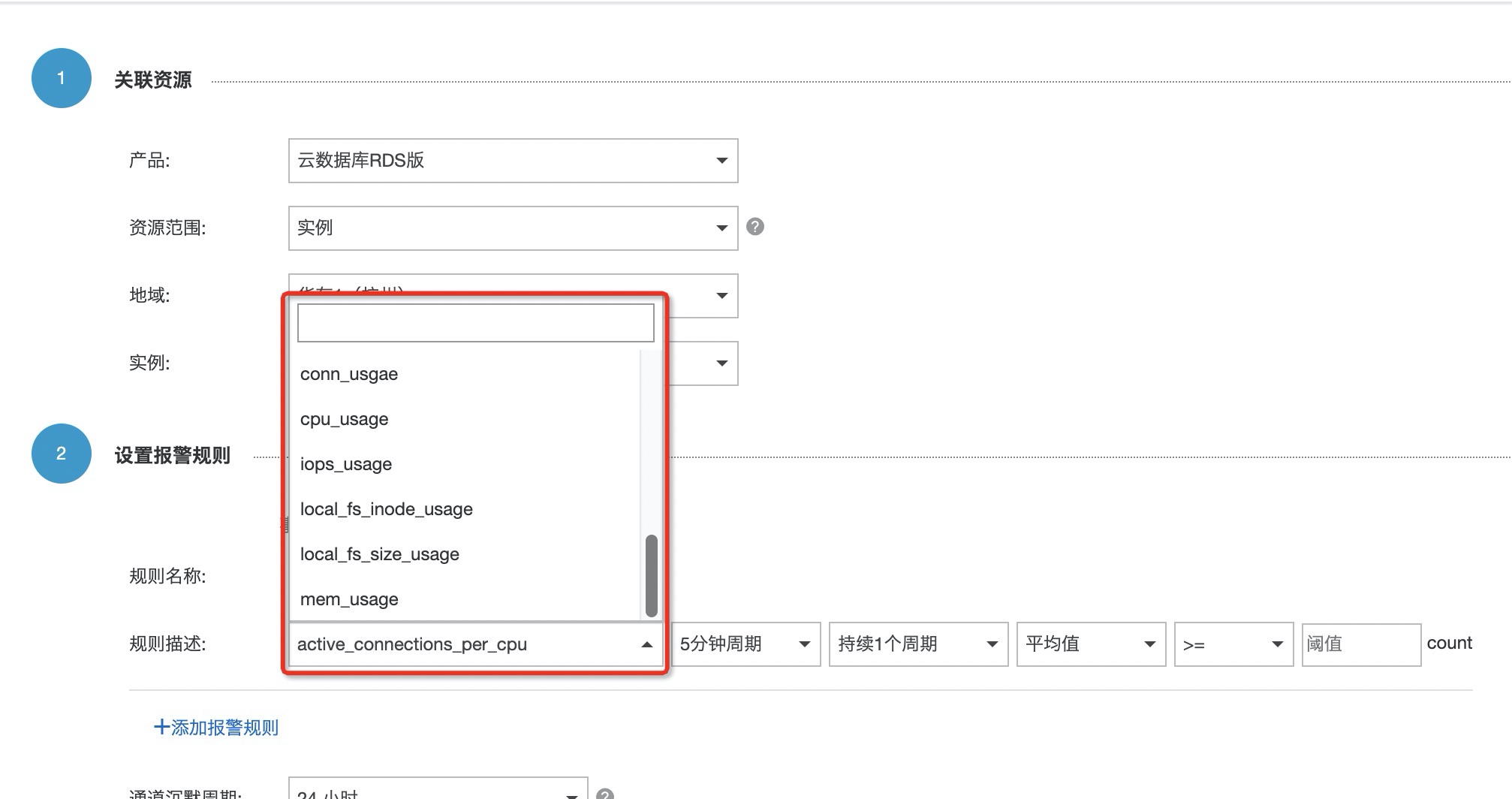Collapse the active_connections_per_cpu metric dropdown
The width and height of the screenshot is (1512, 799).
475,644
